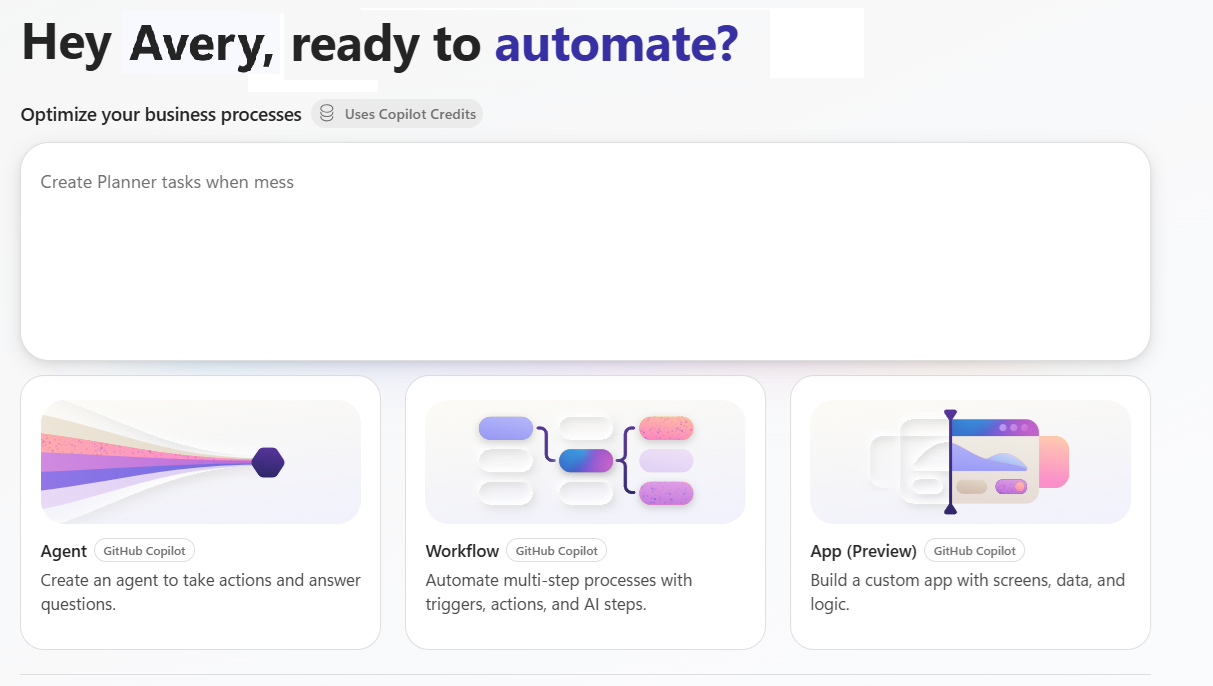This screenshot has width=1213, height=686.
Task: Click the "automate?" word in the heading
Action: tap(617, 43)
